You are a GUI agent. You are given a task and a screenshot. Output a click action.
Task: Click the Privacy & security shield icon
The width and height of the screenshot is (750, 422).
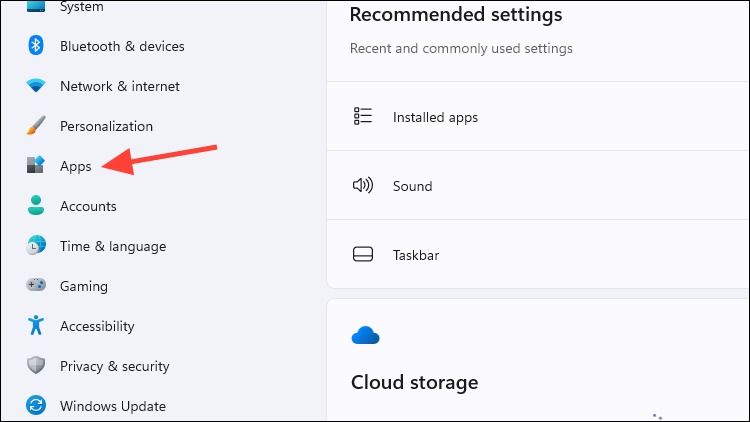(x=36, y=366)
